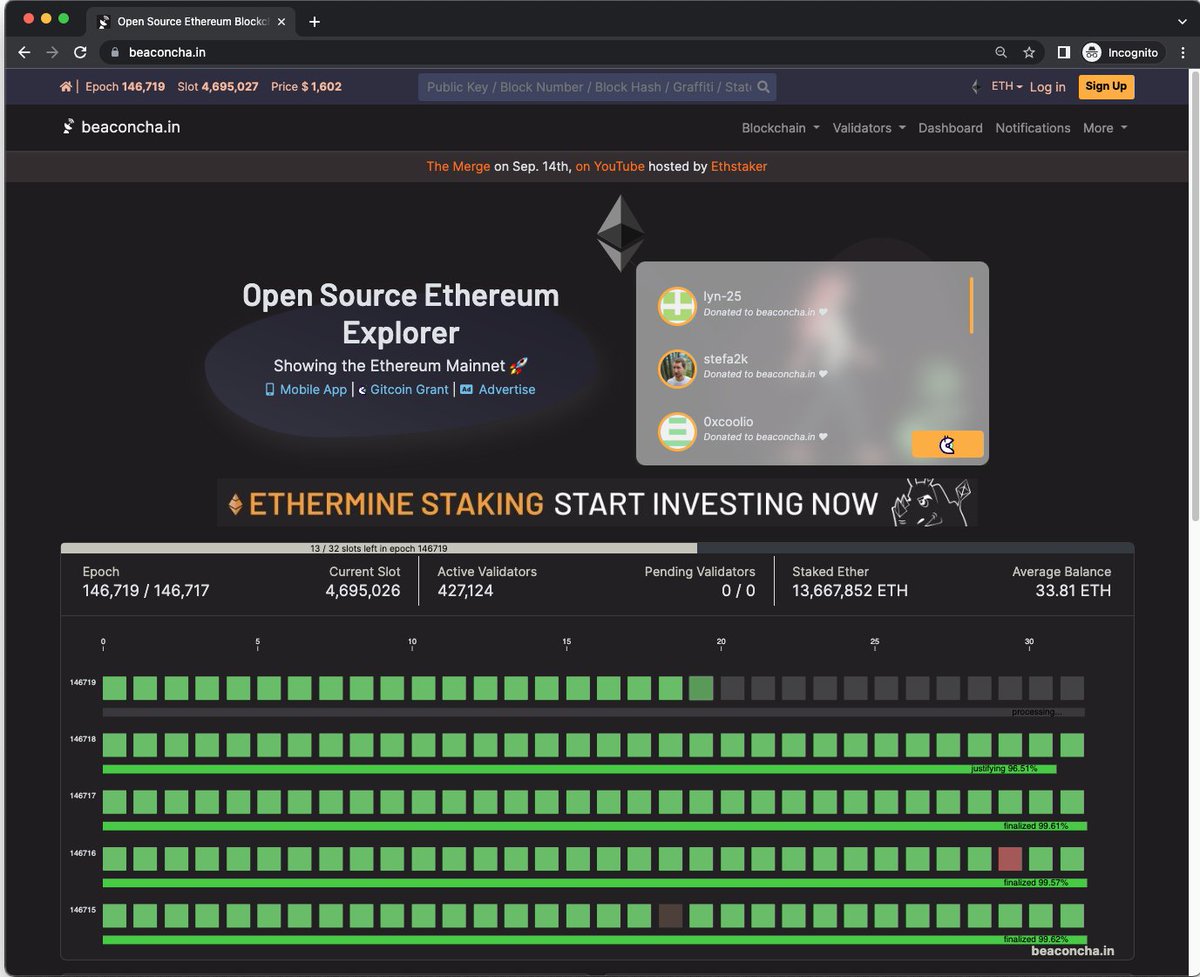Expand the Validators menu
Image resolution: width=1200 pixels, height=977 pixels.
tap(869, 128)
